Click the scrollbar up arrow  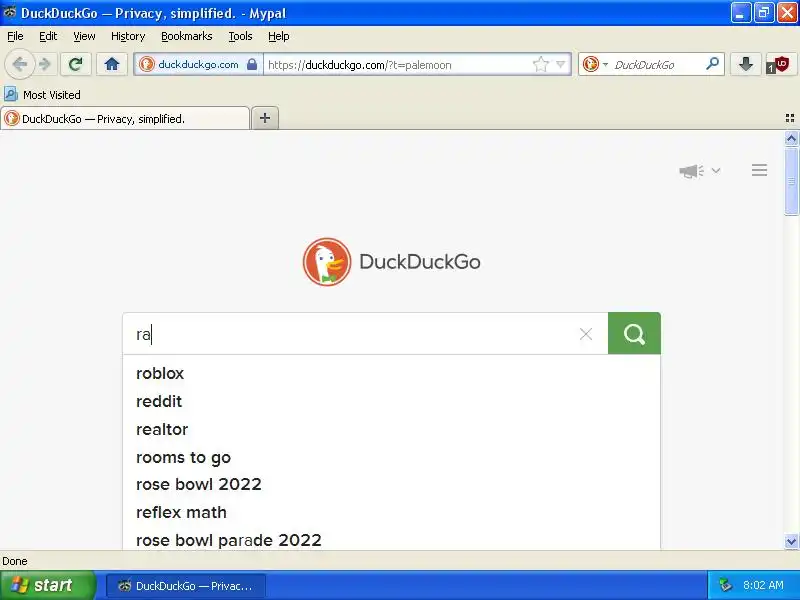(x=791, y=138)
